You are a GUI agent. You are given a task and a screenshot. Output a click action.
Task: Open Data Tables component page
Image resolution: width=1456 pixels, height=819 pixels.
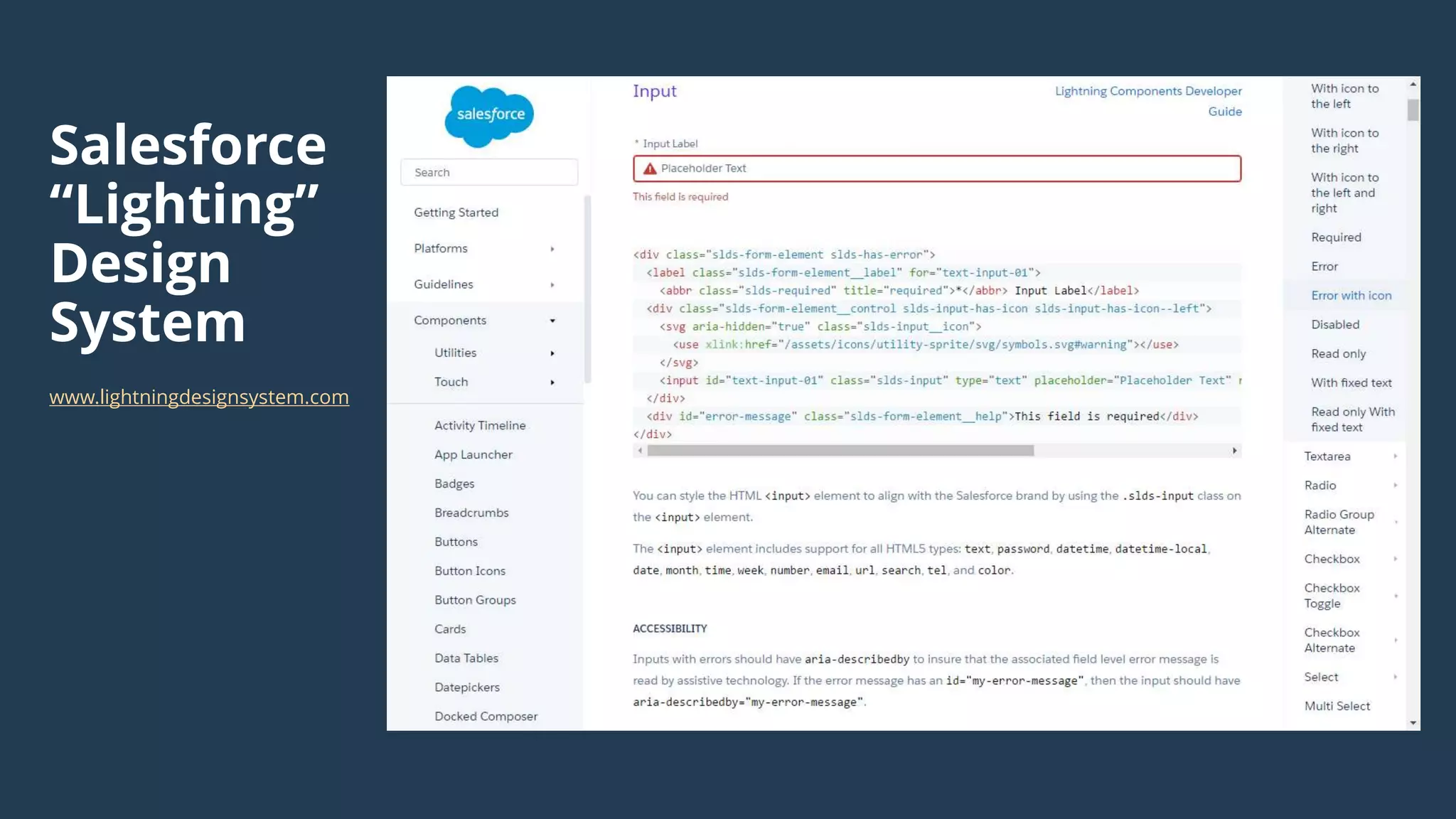pyautogui.click(x=466, y=658)
